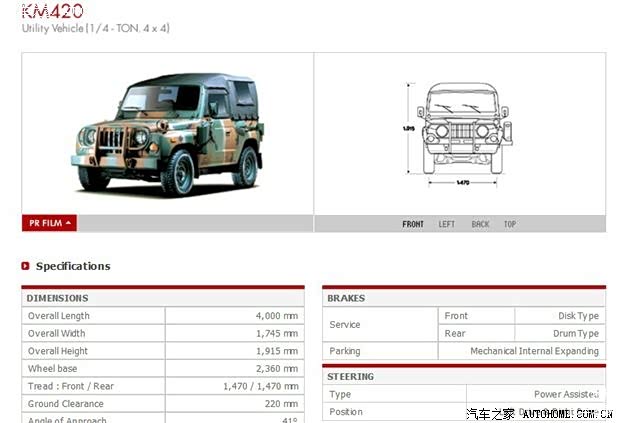Viewport: 620px width, 423px height.
Task: Click the Power Assisted steering value
Action: click(x=564, y=394)
